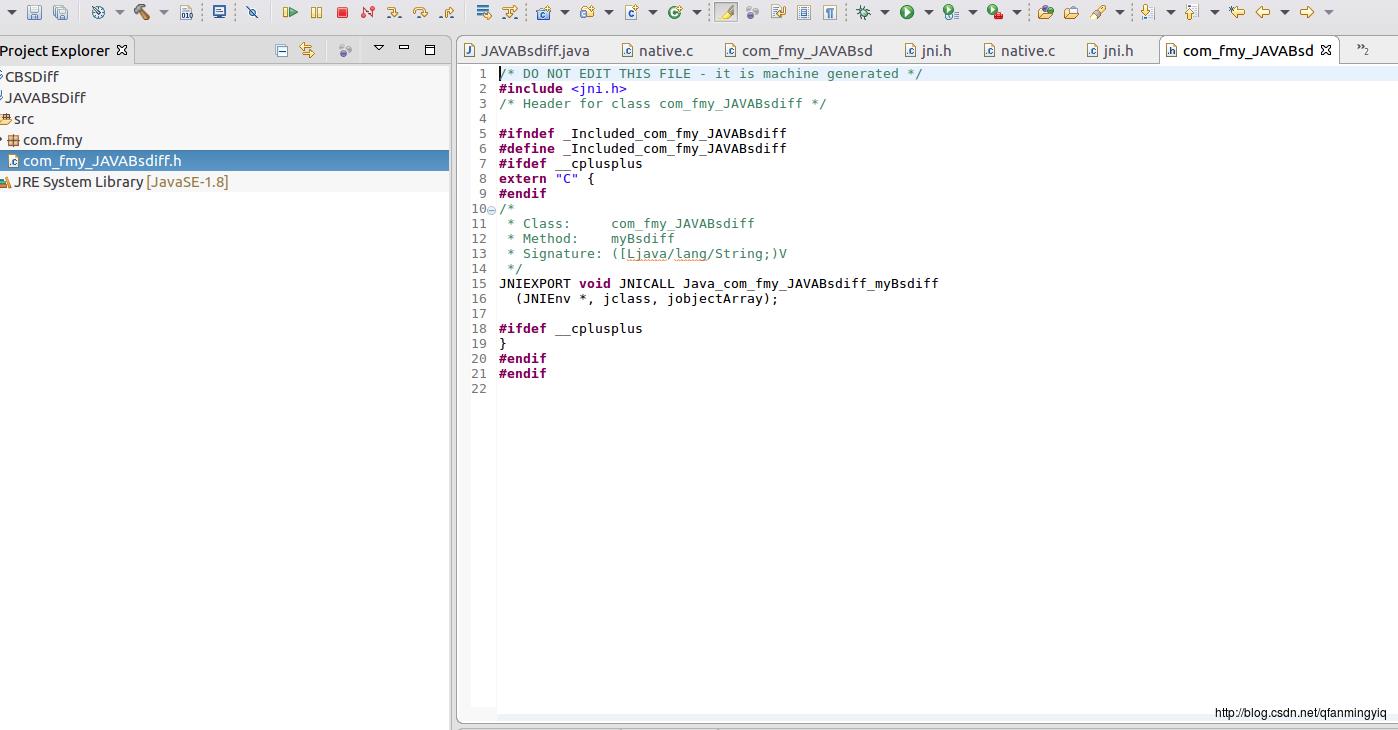Click the green Resume button
Image resolution: width=1398 pixels, height=730 pixels.
(x=290, y=12)
